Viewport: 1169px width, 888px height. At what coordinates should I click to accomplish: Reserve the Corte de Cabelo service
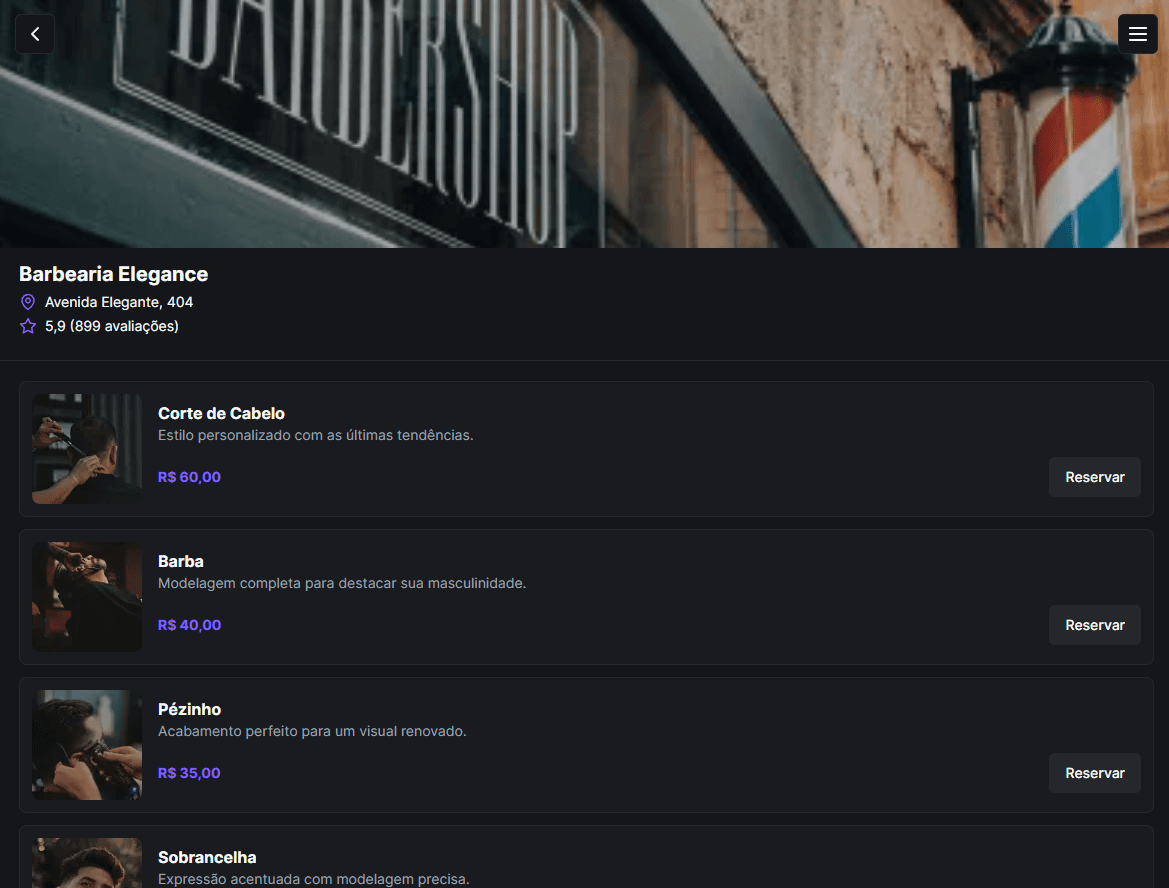[1094, 477]
